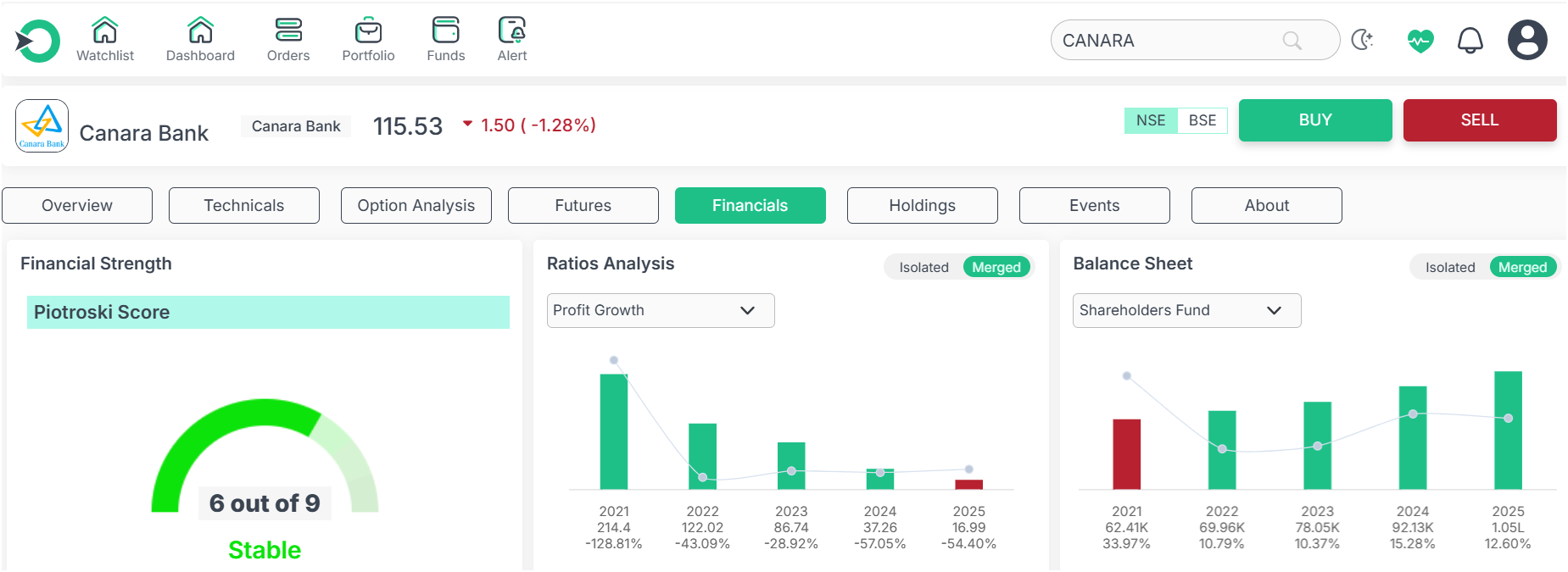Screen dimensions: 1568x572
Task: Click the 2025 Shareholders Fund bar
Action: pos(1508,430)
